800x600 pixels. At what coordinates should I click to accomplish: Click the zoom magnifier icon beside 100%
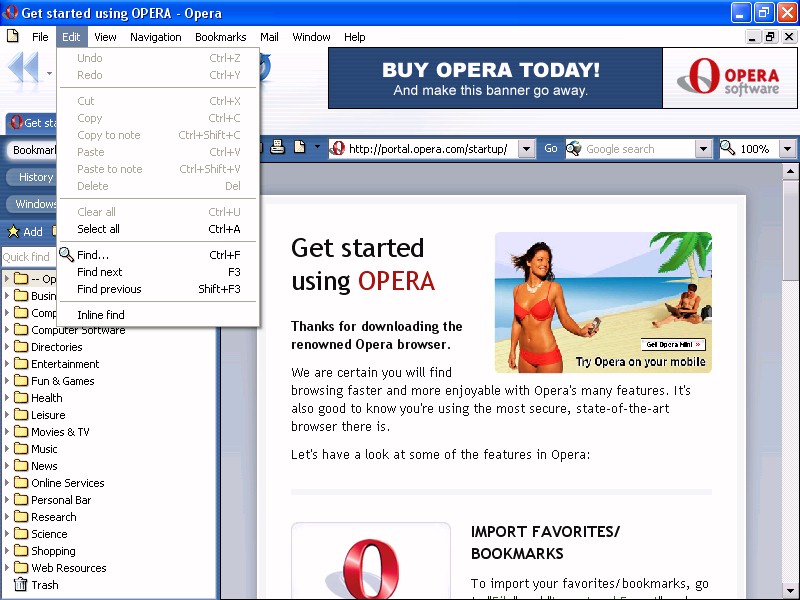click(728, 148)
